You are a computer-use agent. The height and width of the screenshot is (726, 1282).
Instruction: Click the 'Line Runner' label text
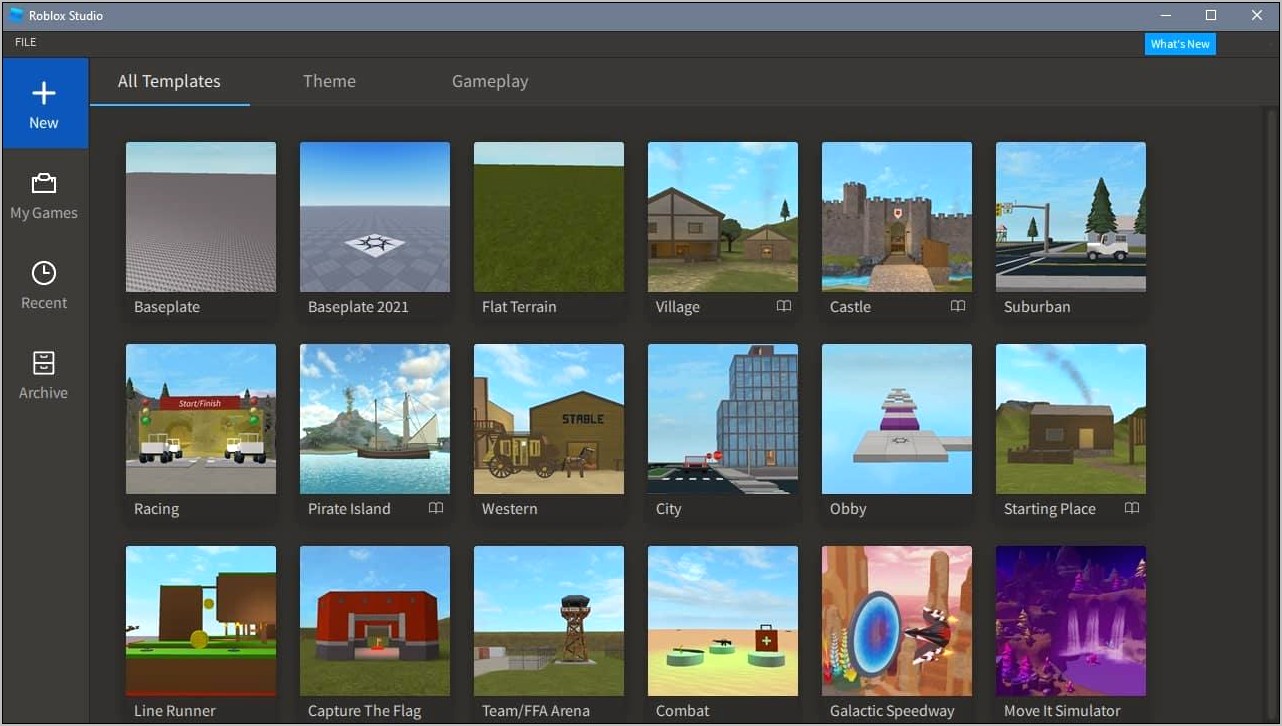(x=175, y=711)
